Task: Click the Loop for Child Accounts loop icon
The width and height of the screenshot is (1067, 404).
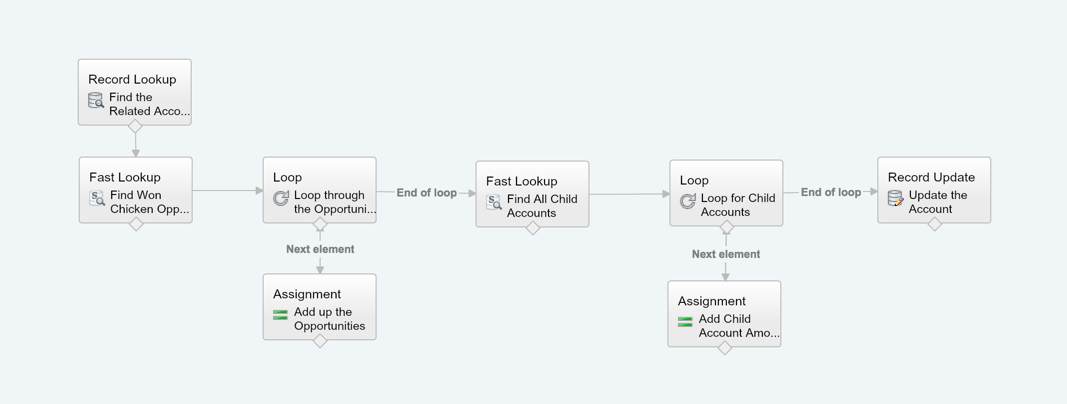Action: point(688,201)
